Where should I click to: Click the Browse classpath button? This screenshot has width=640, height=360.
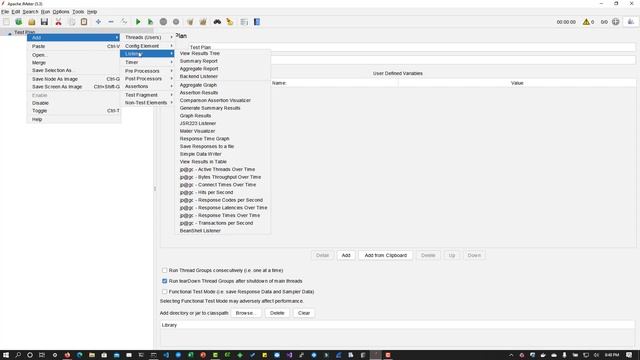[x=245, y=313]
